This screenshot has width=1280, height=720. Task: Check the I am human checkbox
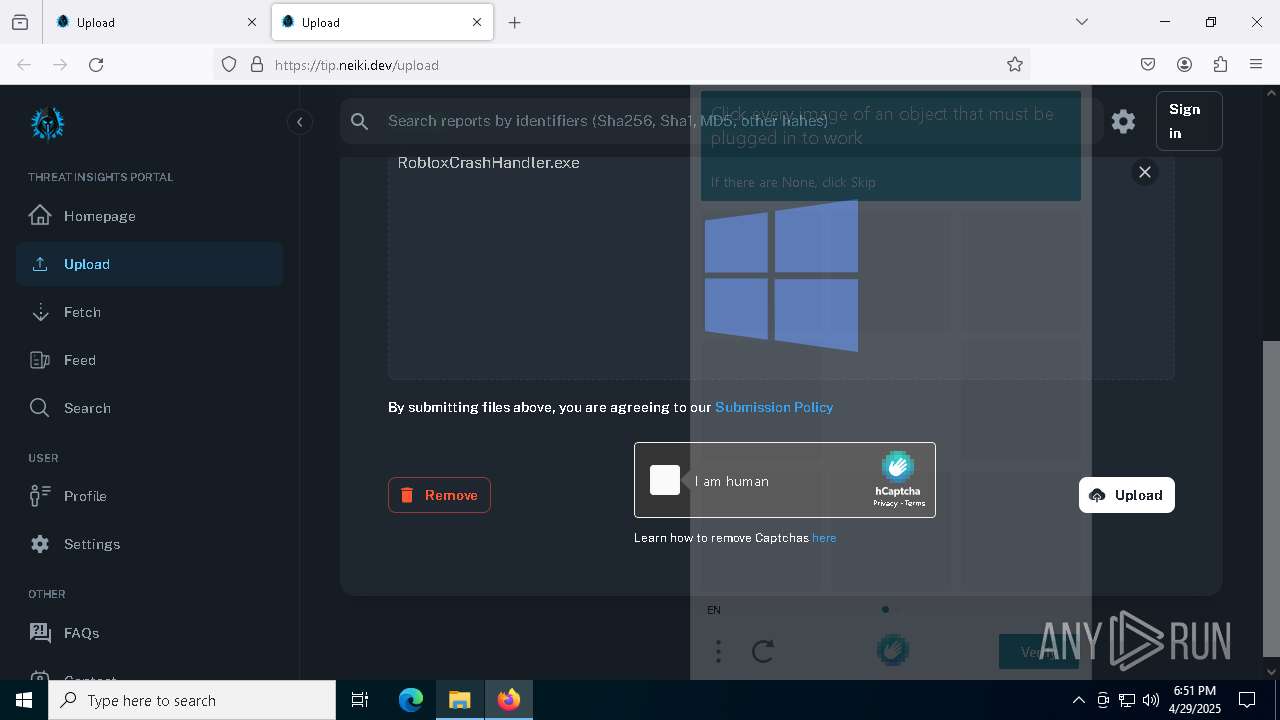(665, 480)
